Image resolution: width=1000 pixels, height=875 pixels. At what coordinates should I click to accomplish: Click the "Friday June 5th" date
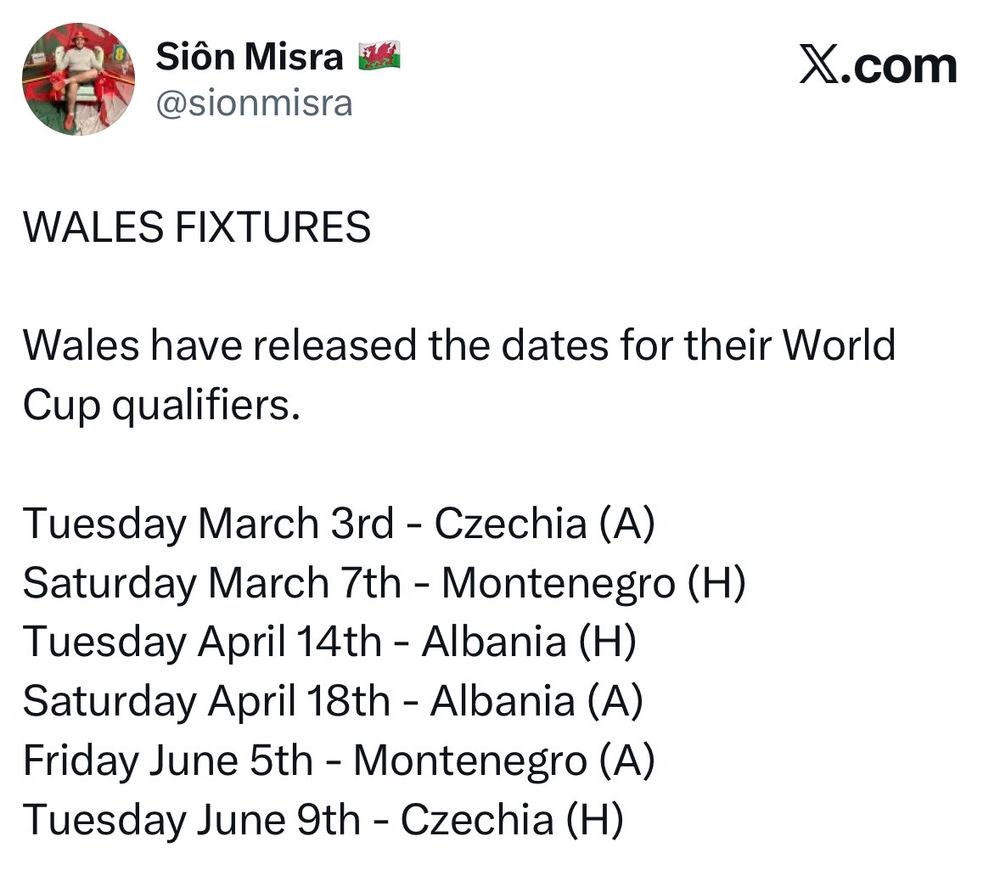[x=167, y=761]
